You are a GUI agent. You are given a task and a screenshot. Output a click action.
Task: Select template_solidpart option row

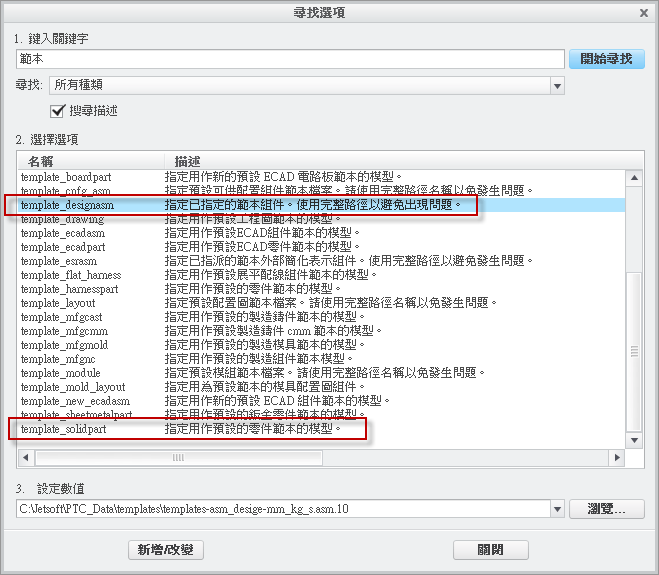click(x=66, y=429)
